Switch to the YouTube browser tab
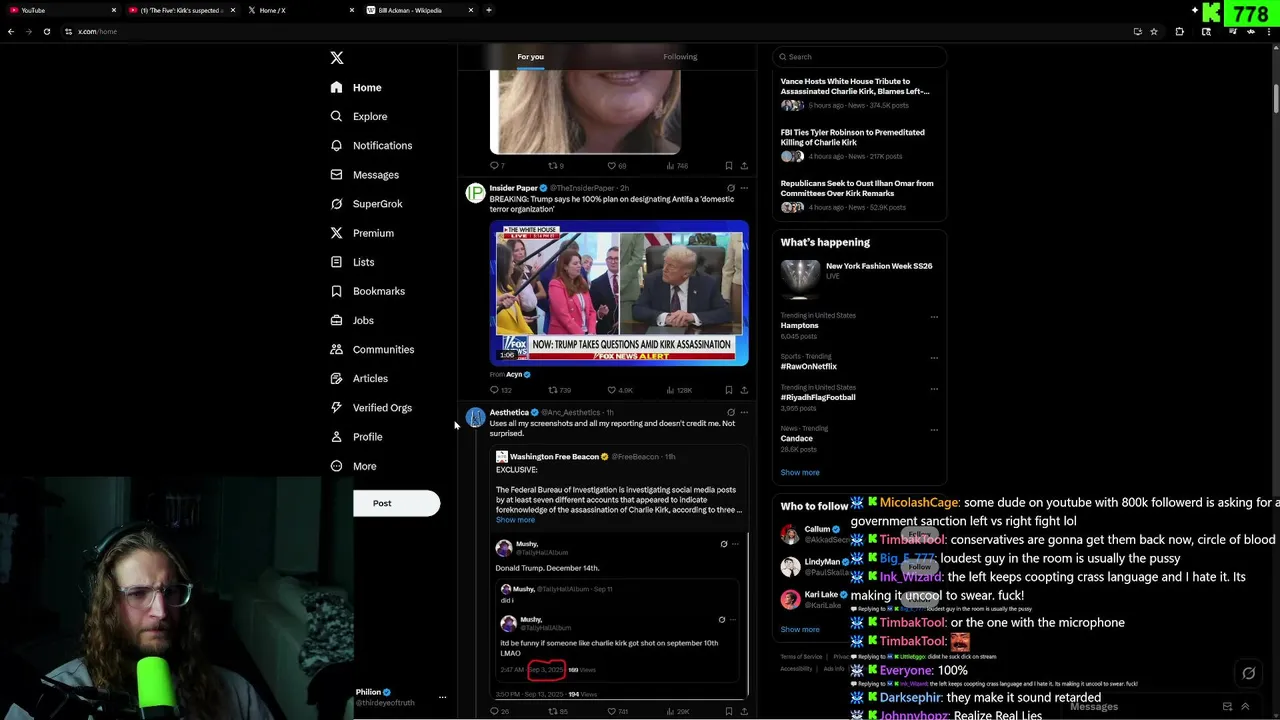 coord(60,10)
